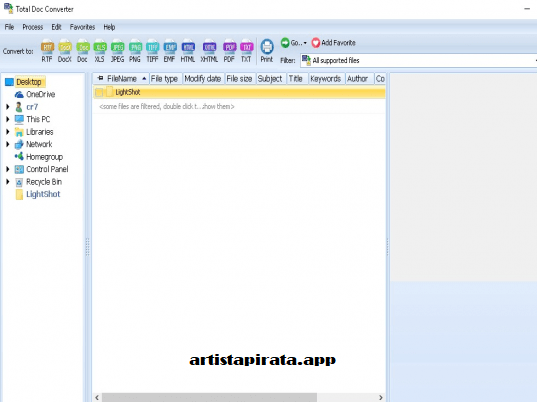This screenshot has width=537, height=402.
Task: Select This PC in tree
Action: [x=38, y=119]
